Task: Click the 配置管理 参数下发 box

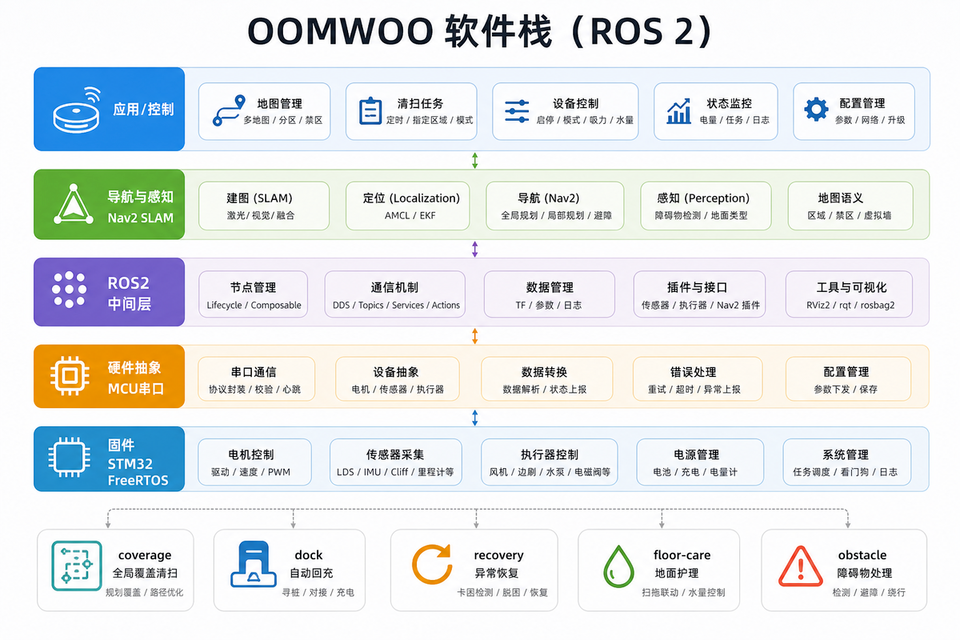Action: click(x=848, y=379)
